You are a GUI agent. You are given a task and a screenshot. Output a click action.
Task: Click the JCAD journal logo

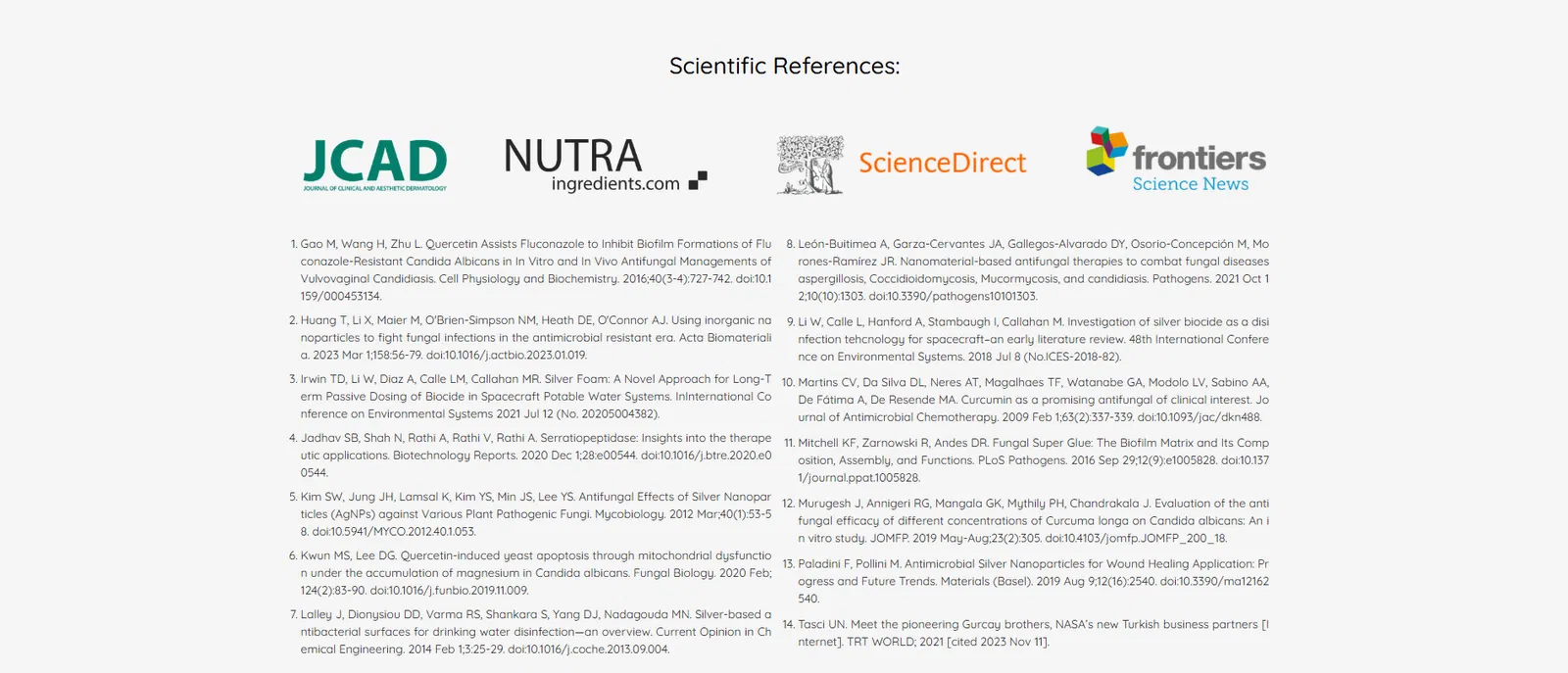(374, 164)
